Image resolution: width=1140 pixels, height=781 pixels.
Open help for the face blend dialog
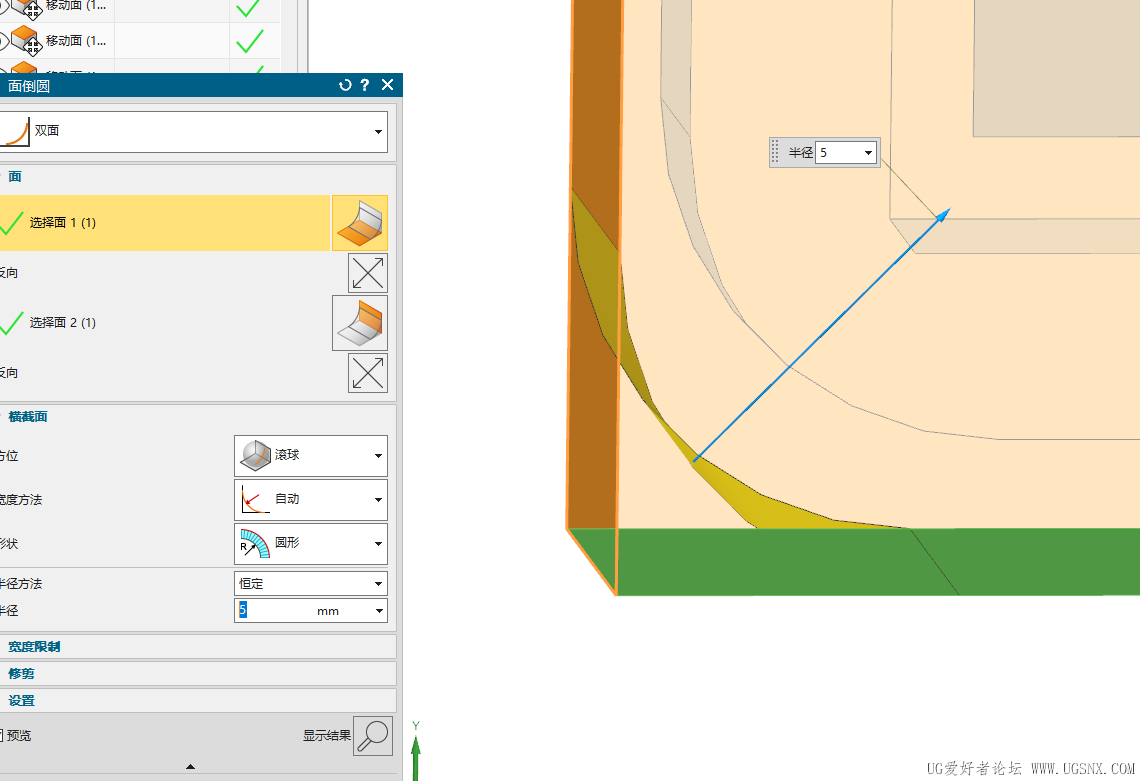pos(365,85)
